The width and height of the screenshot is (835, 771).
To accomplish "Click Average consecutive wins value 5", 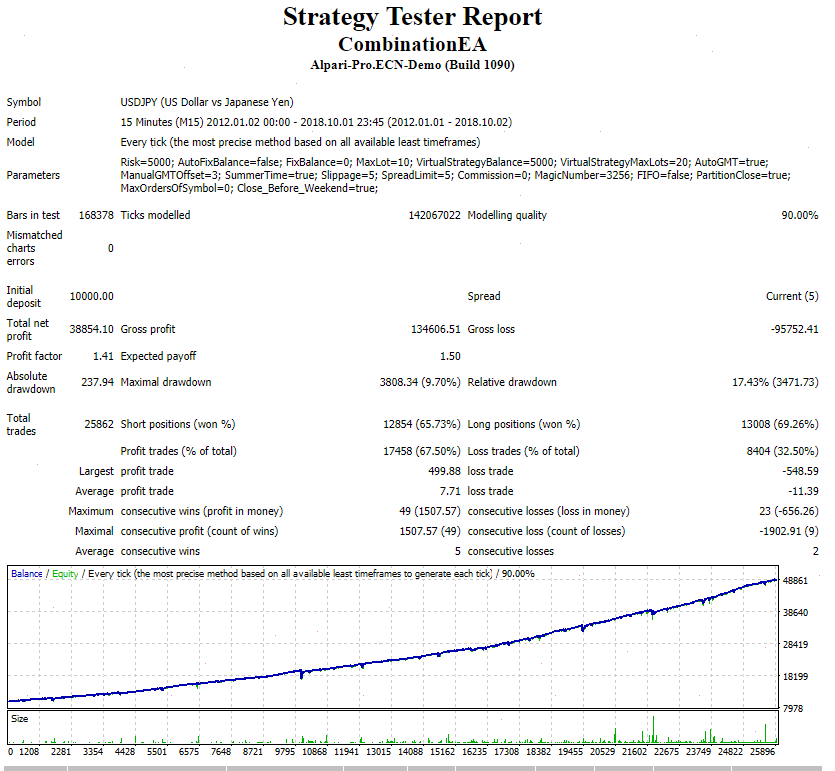I will point(457,552).
